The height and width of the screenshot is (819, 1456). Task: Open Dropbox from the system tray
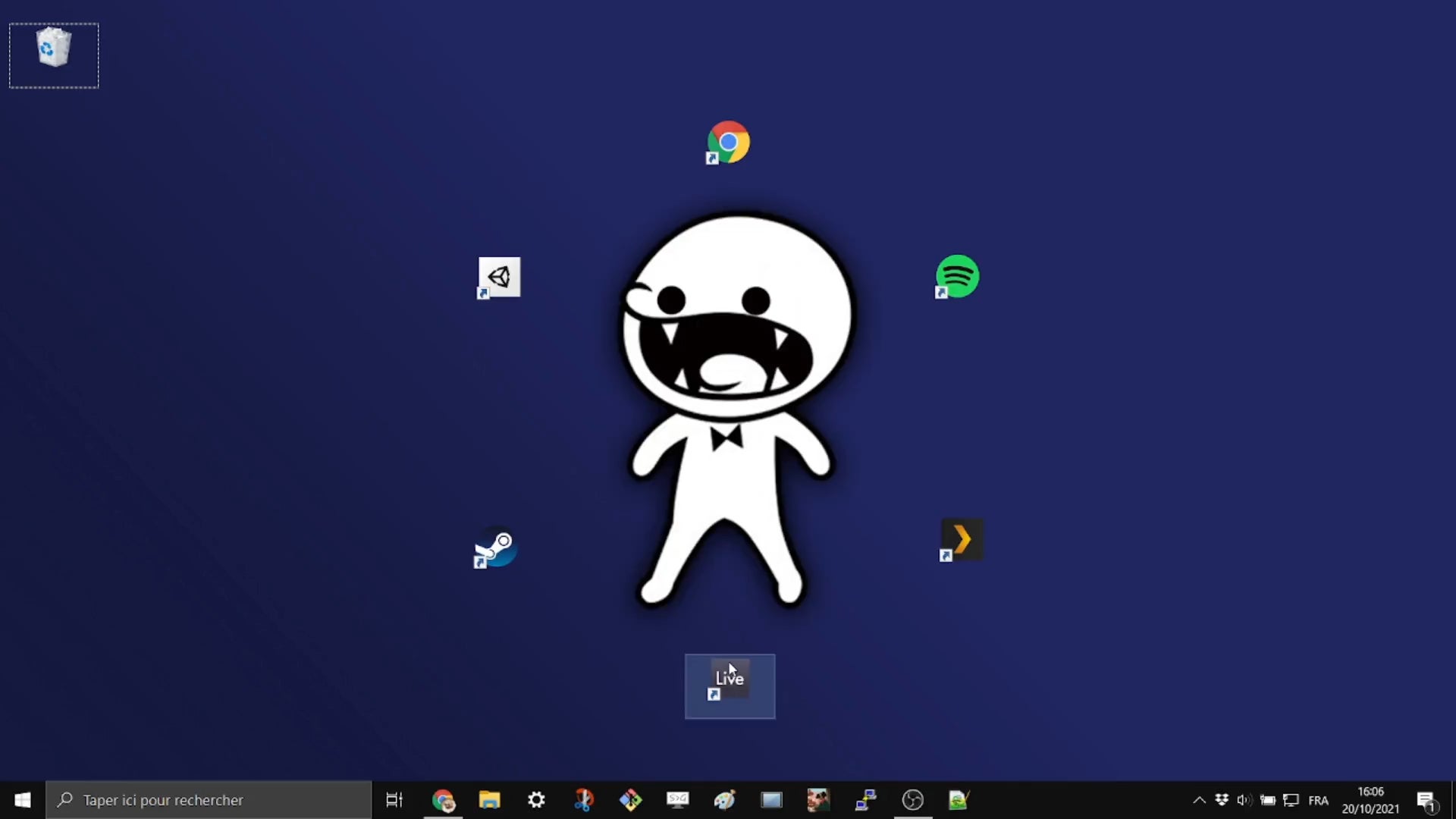[1222, 800]
